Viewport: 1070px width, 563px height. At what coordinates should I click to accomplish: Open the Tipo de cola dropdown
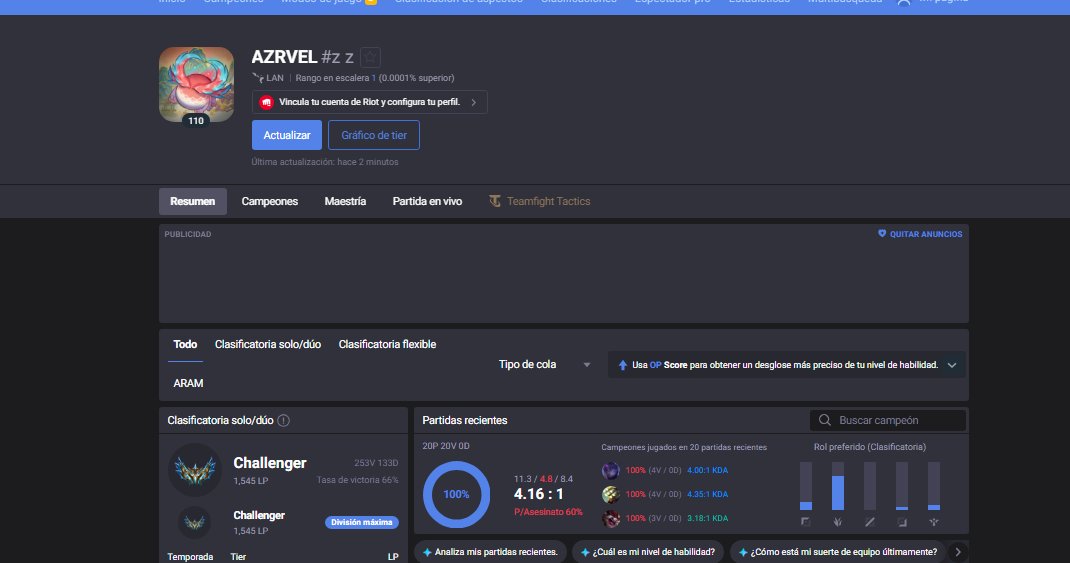pyautogui.click(x=544, y=364)
